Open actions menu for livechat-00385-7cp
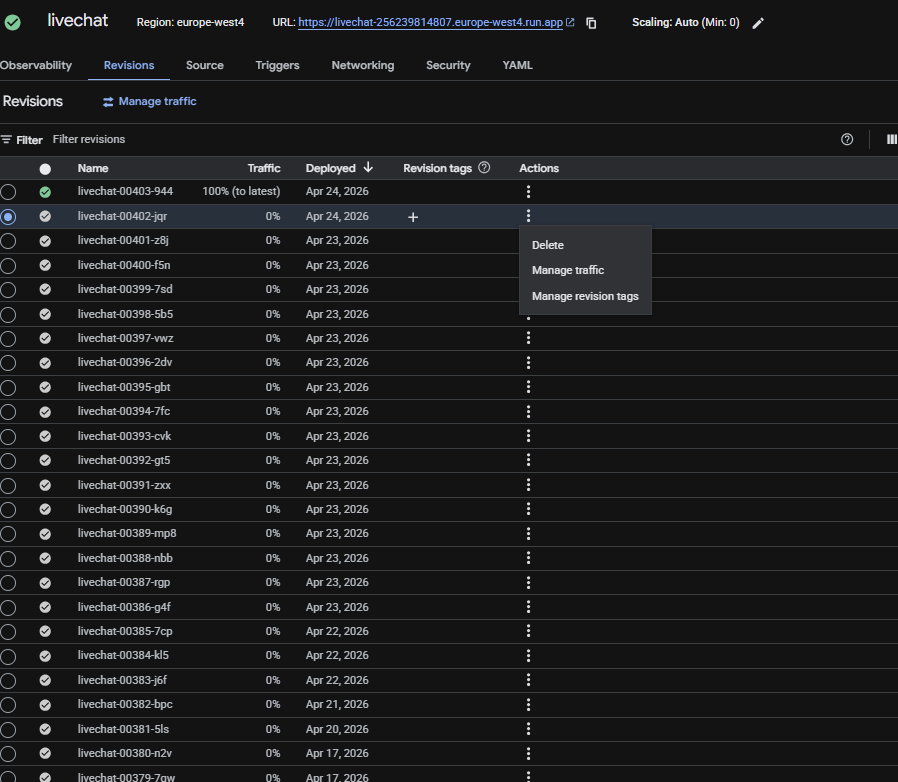Viewport: 898px width, 782px height. pos(528,631)
